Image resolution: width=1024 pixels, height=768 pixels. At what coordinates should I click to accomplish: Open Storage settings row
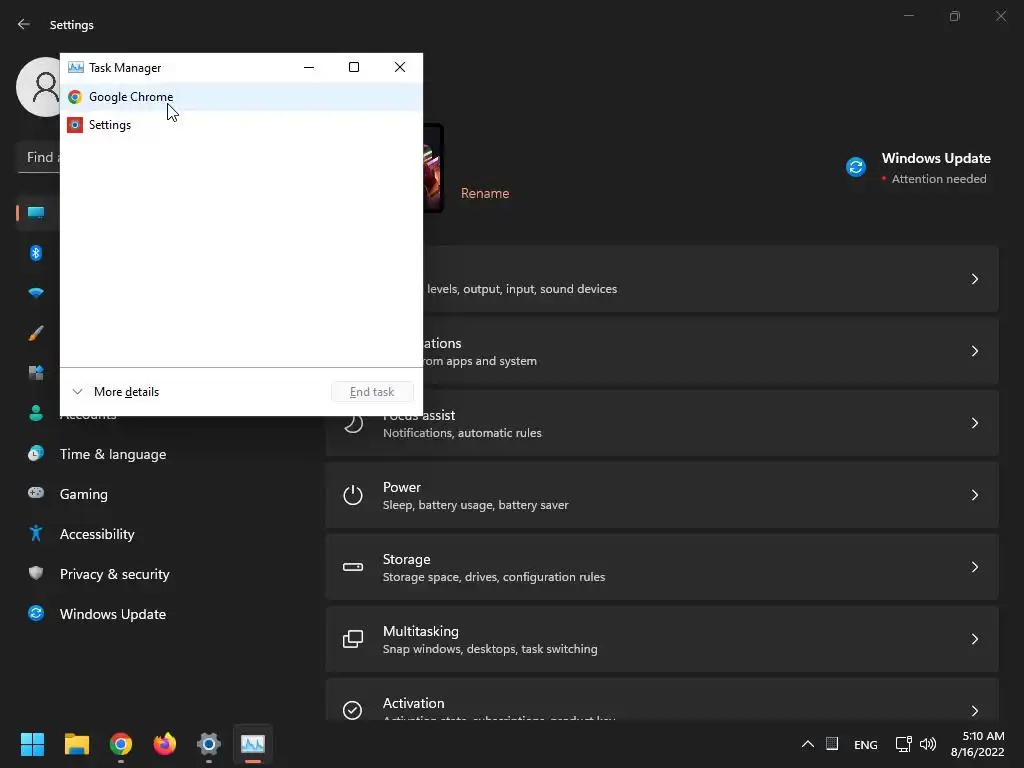[662, 567]
